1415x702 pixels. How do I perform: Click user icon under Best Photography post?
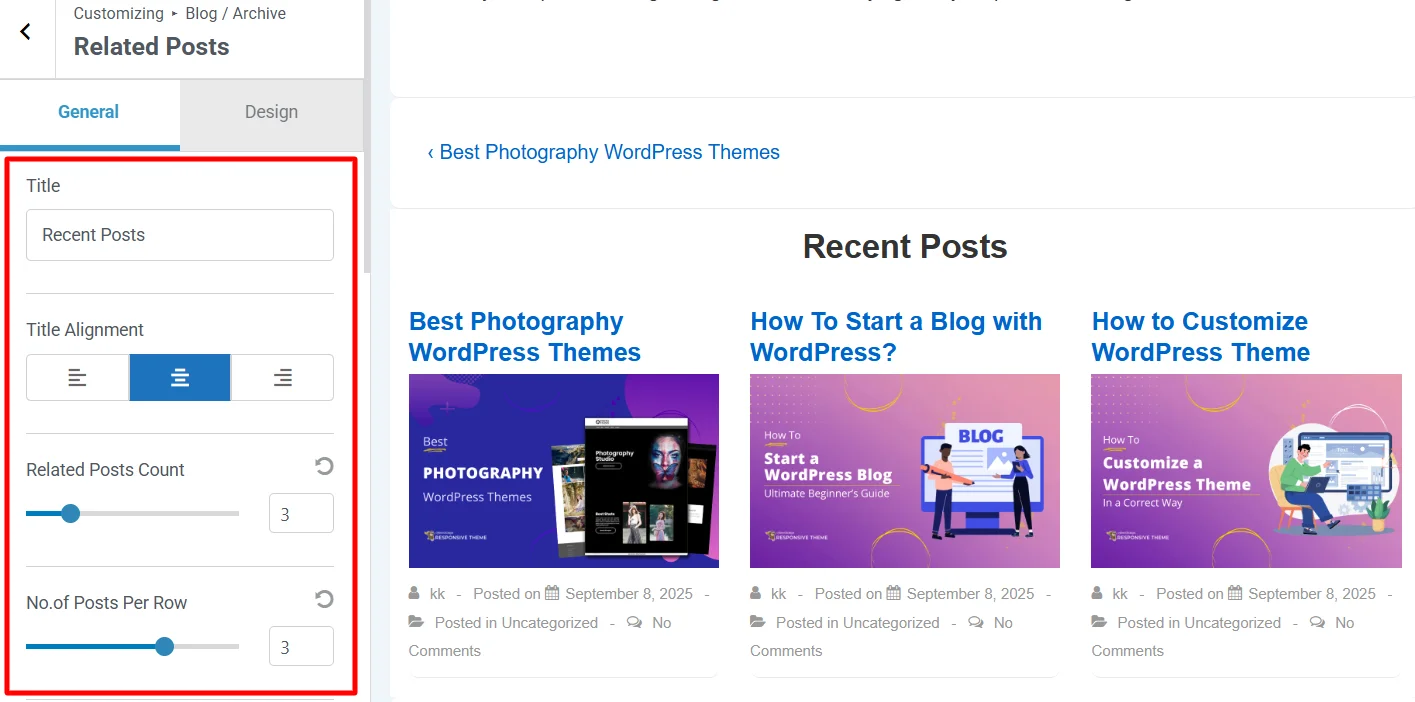pos(414,593)
